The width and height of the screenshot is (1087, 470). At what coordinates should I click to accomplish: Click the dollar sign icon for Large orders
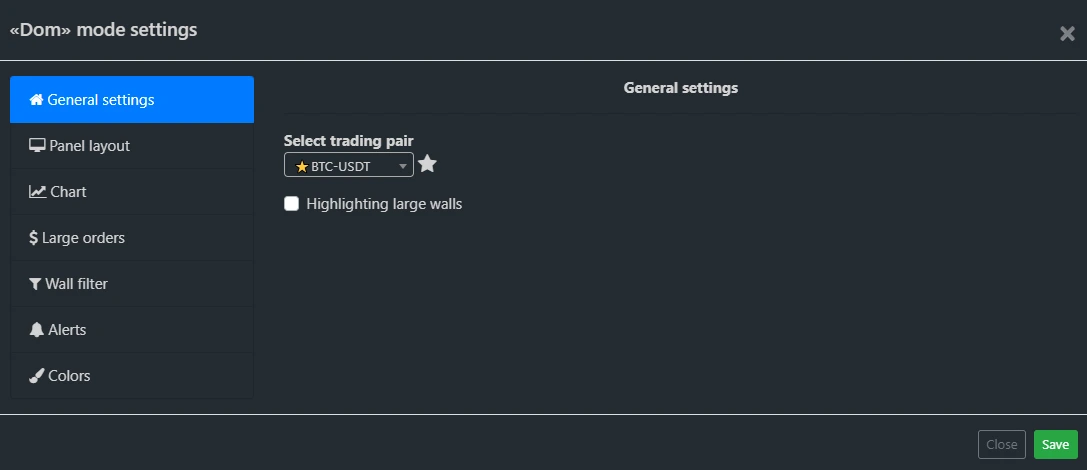[x=34, y=238]
